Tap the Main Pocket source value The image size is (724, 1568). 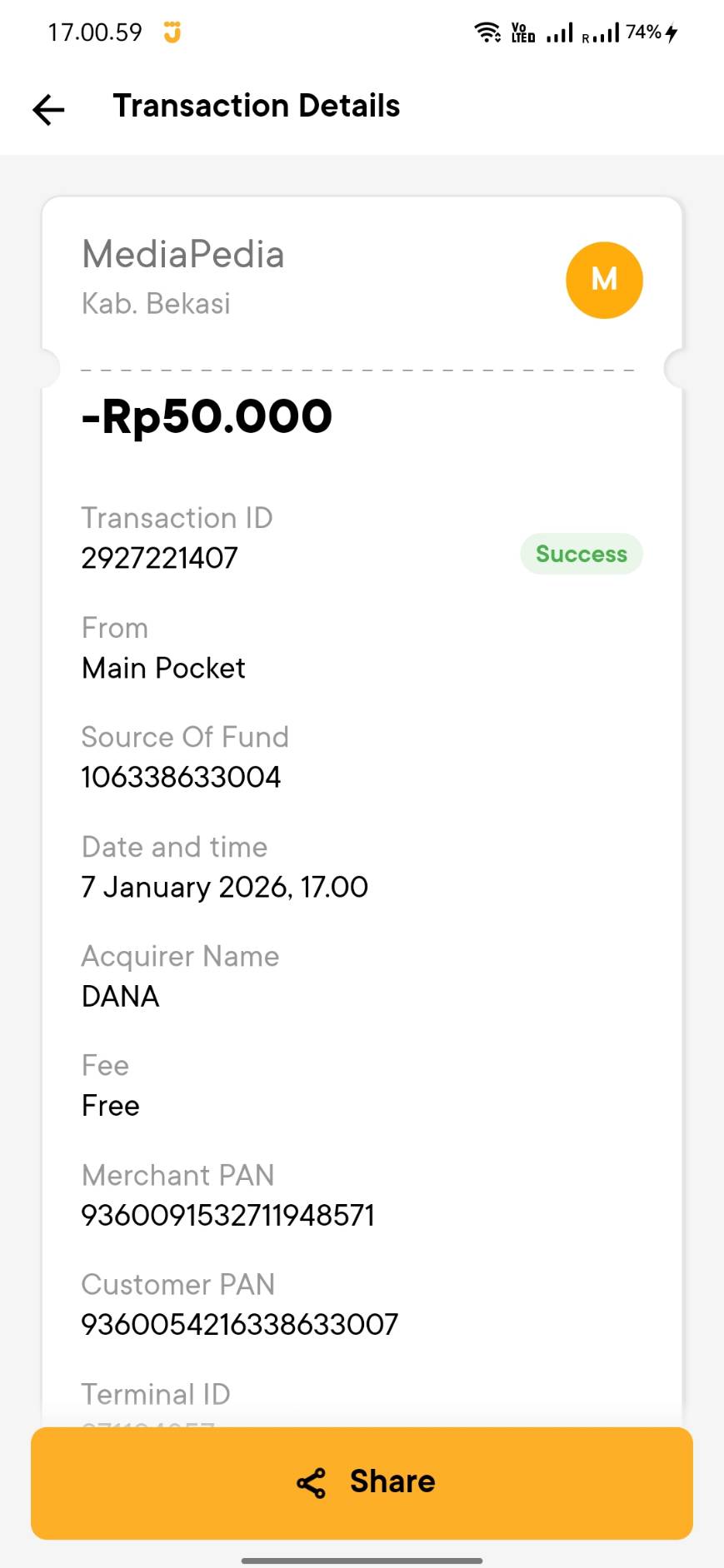[163, 668]
